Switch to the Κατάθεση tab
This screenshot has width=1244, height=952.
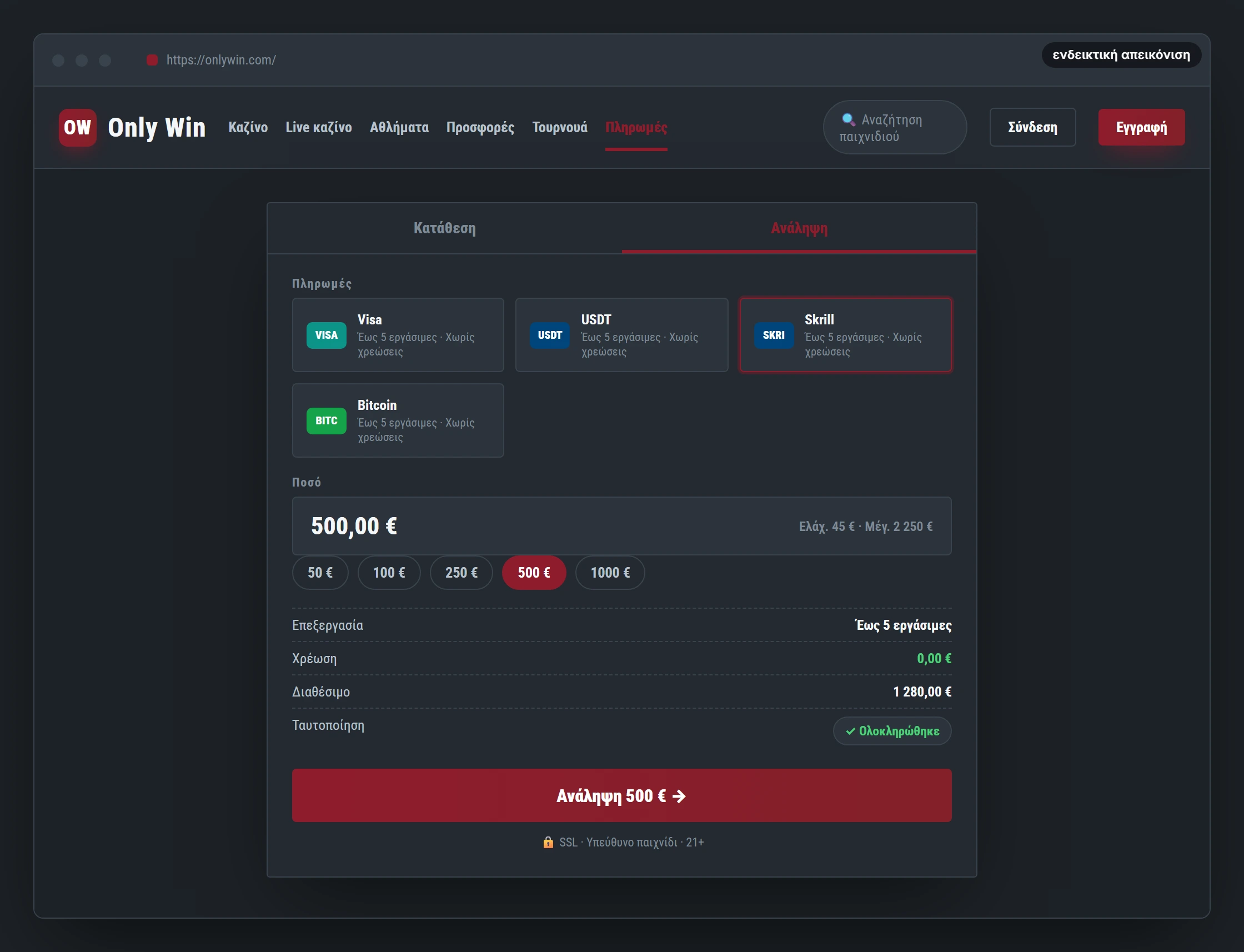pos(445,228)
